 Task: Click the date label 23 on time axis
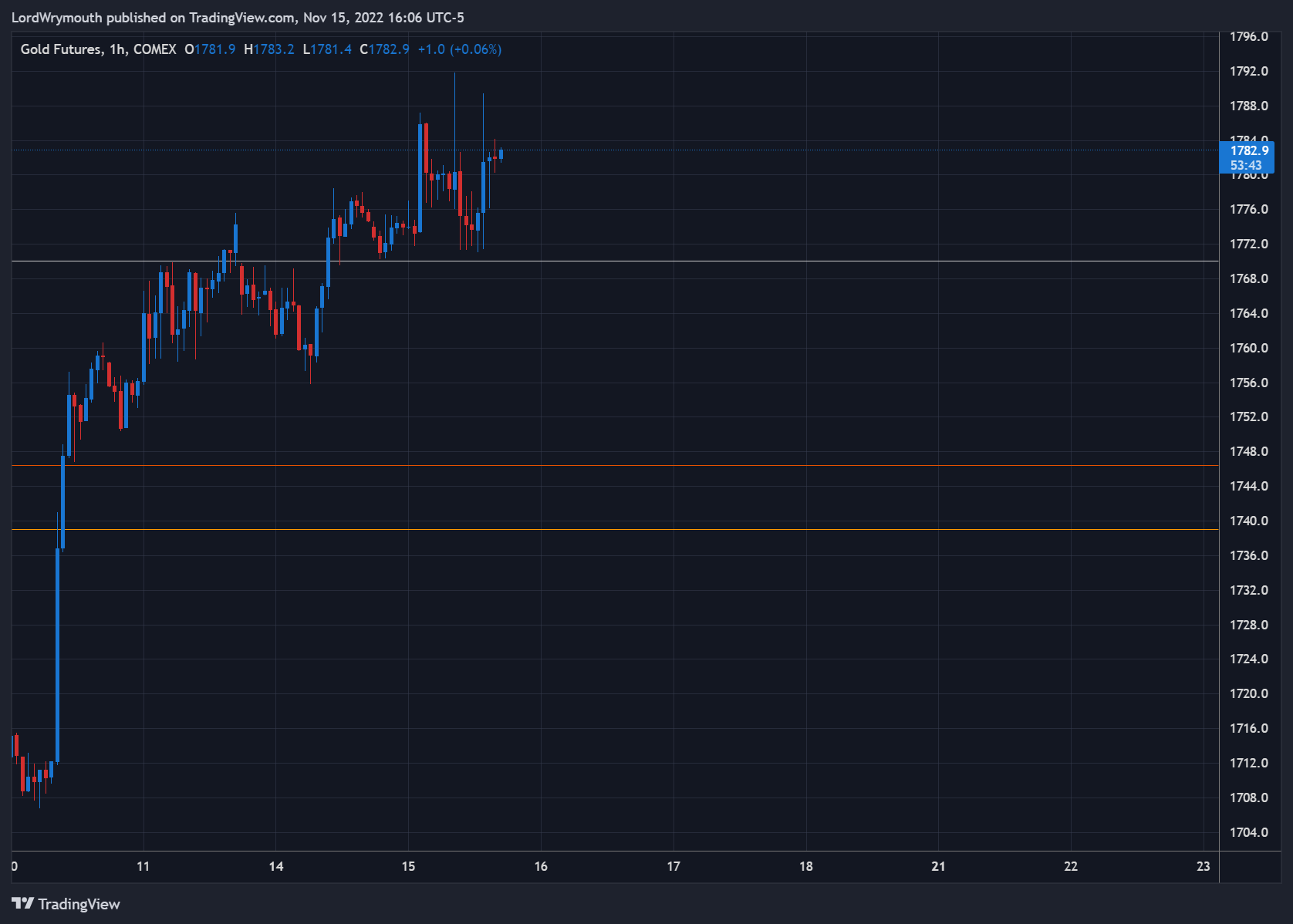1204,866
